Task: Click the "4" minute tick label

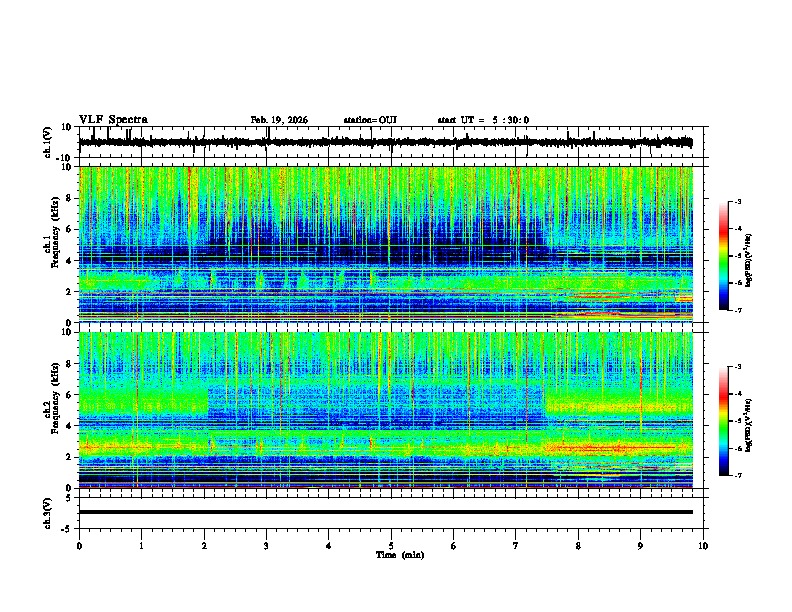Action: pos(329,546)
